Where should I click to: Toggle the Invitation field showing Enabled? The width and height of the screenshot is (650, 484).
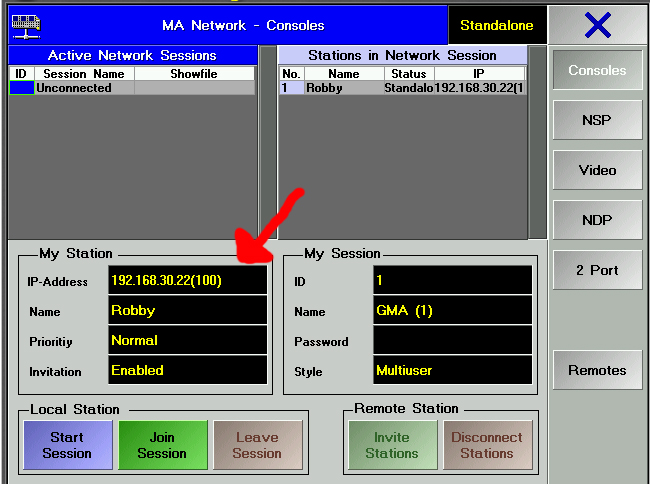(x=188, y=371)
